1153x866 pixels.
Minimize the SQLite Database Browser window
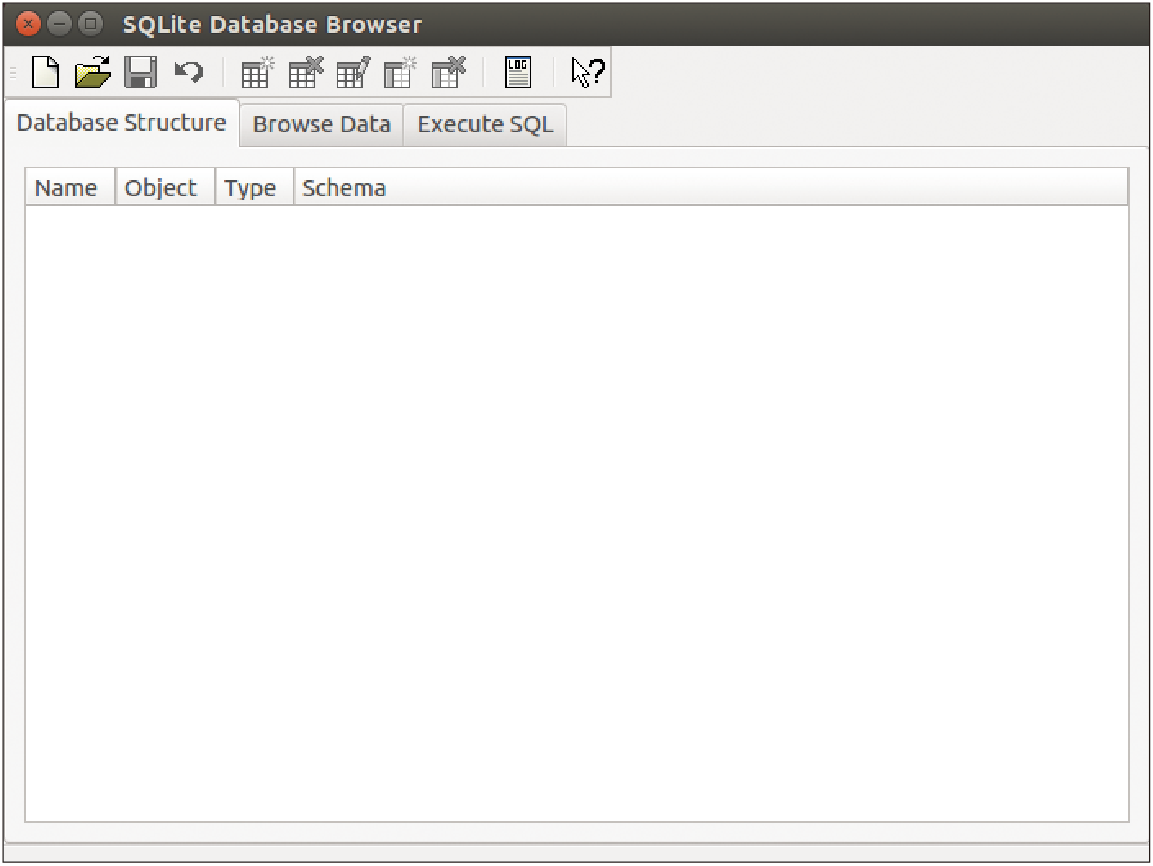pos(59,24)
